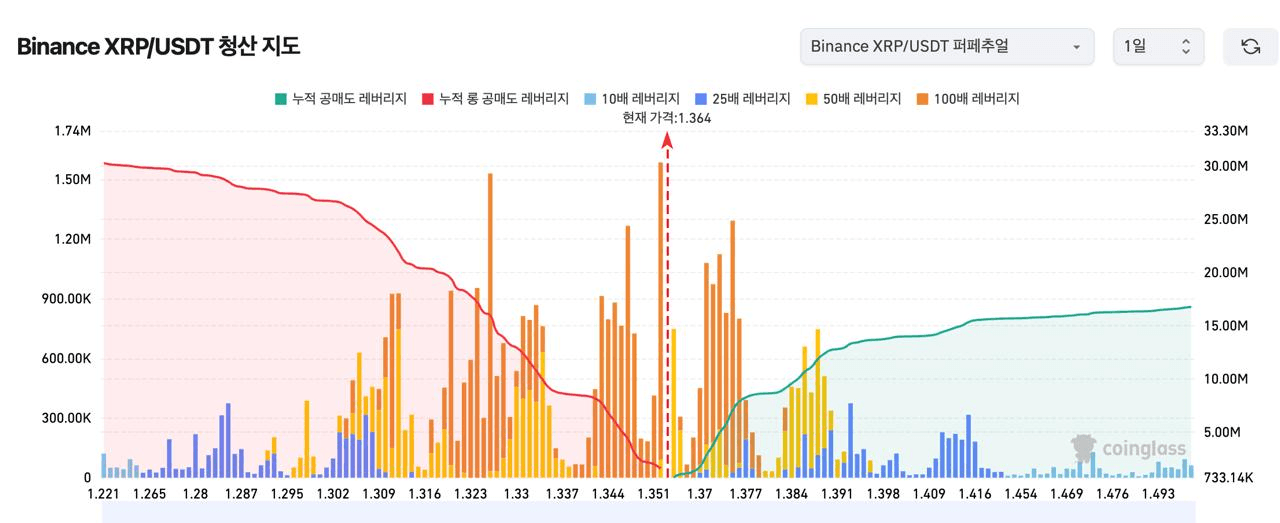Click the 1.28 x-axis label
The width and height of the screenshot is (1280, 523).
point(196,494)
